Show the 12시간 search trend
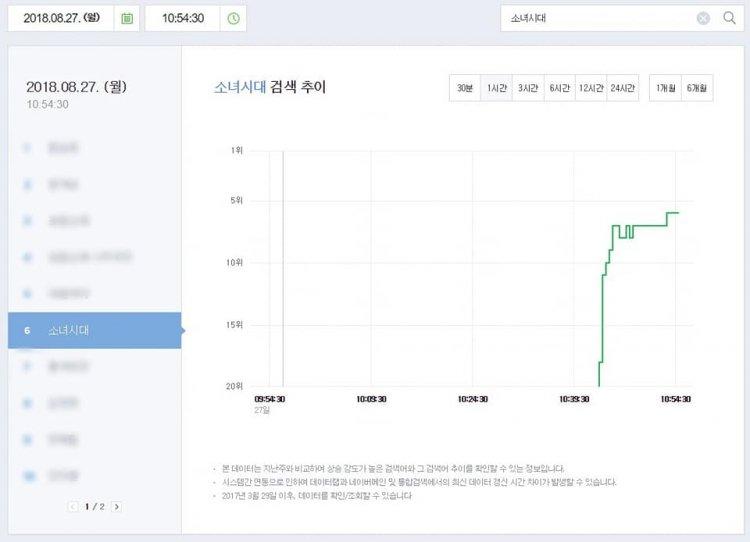 (590, 88)
